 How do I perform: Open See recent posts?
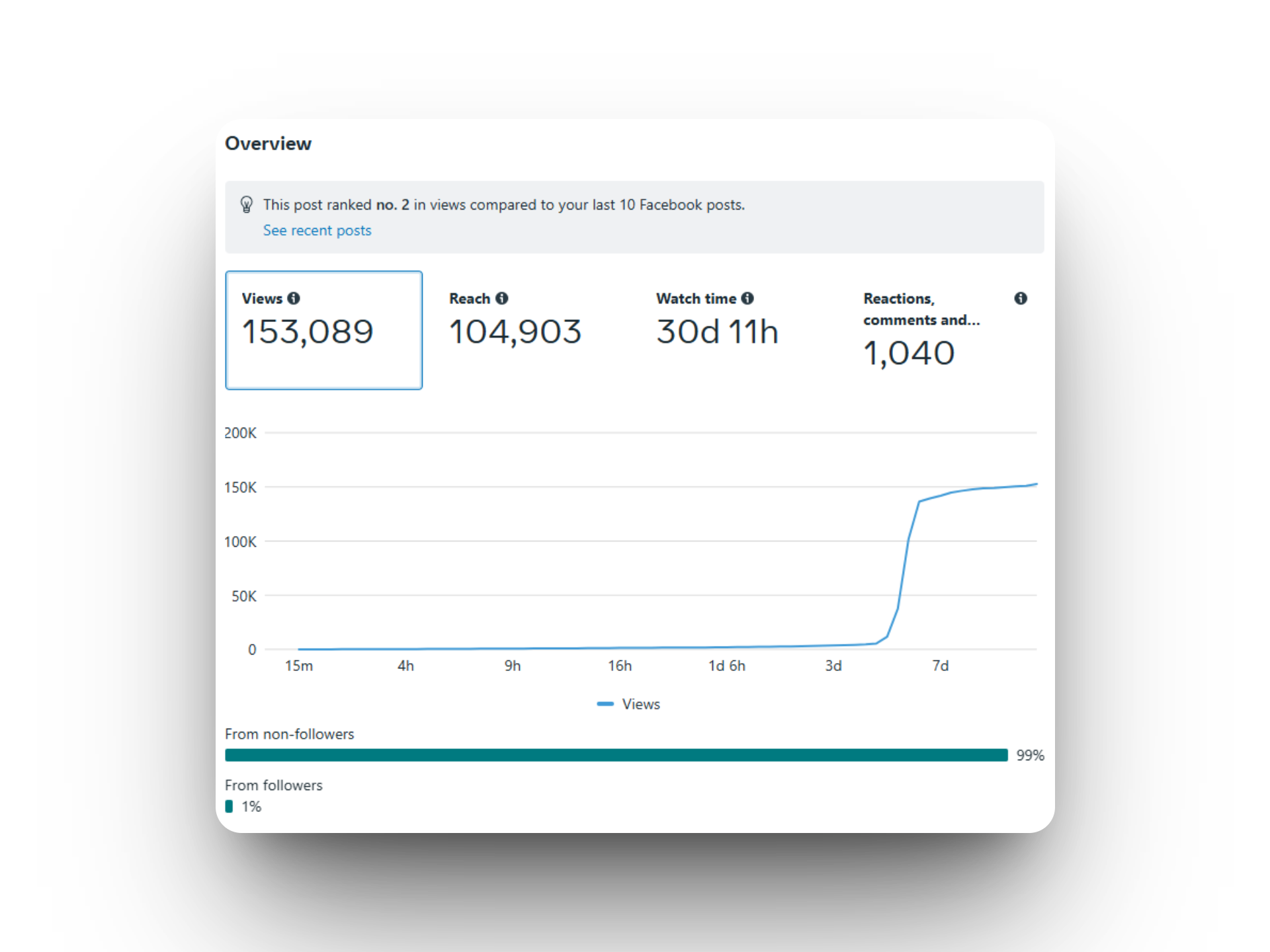pos(317,230)
